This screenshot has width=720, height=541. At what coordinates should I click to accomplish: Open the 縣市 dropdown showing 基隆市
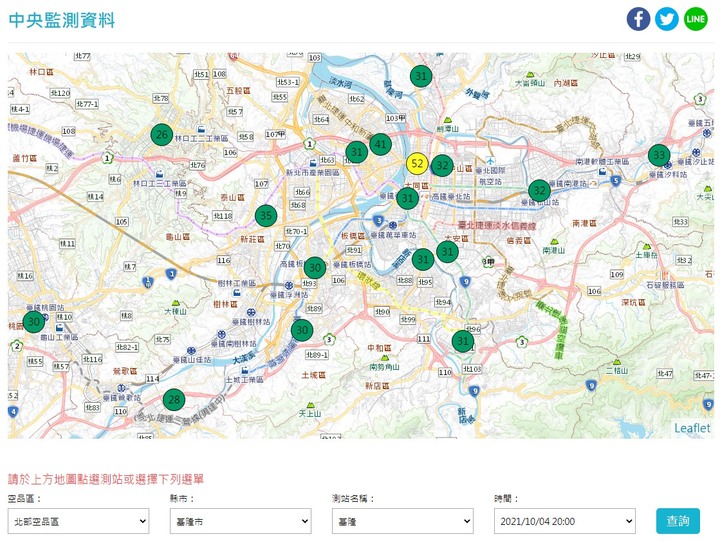pyautogui.click(x=241, y=521)
